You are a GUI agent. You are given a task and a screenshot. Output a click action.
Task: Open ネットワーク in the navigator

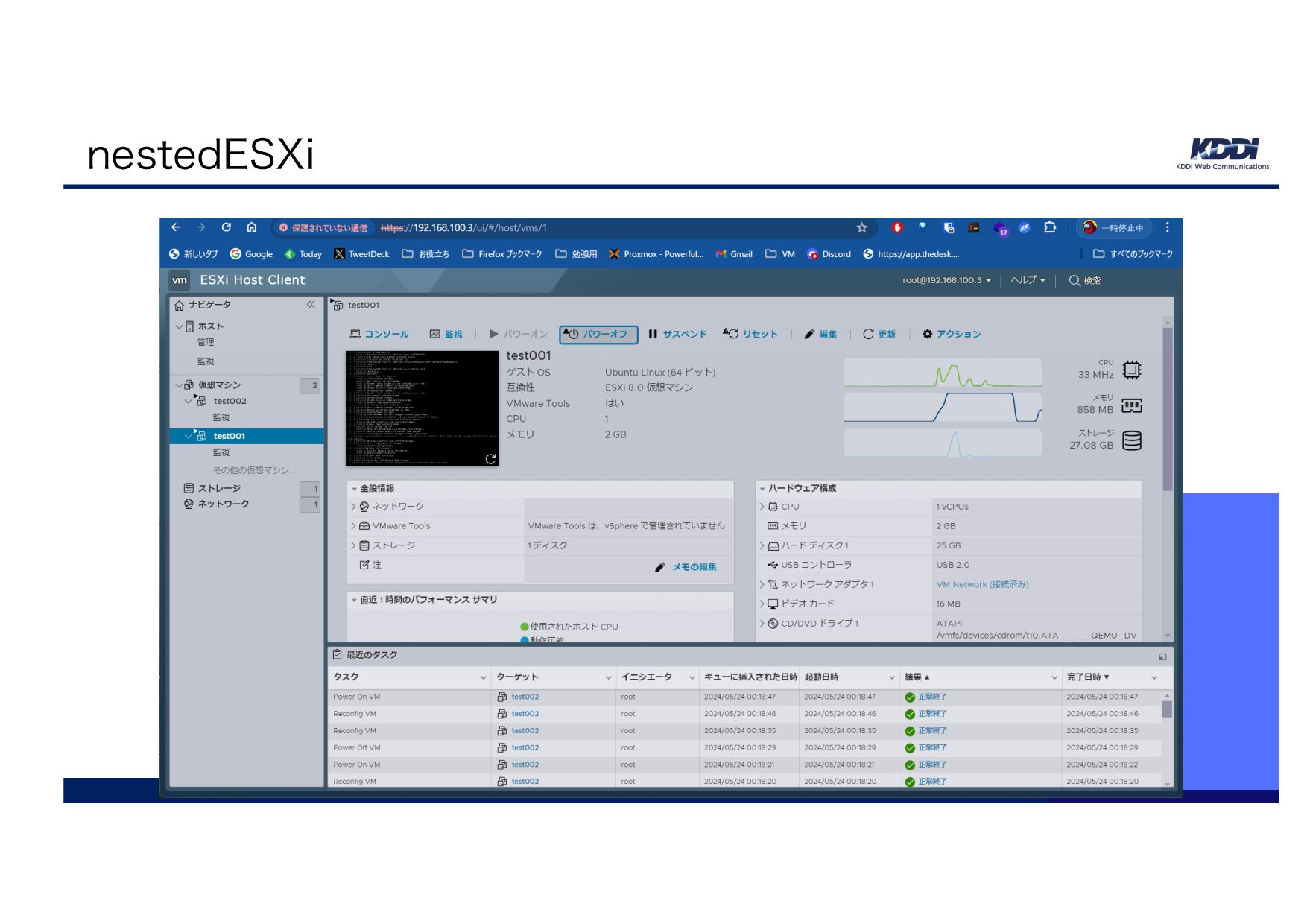[223, 504]
